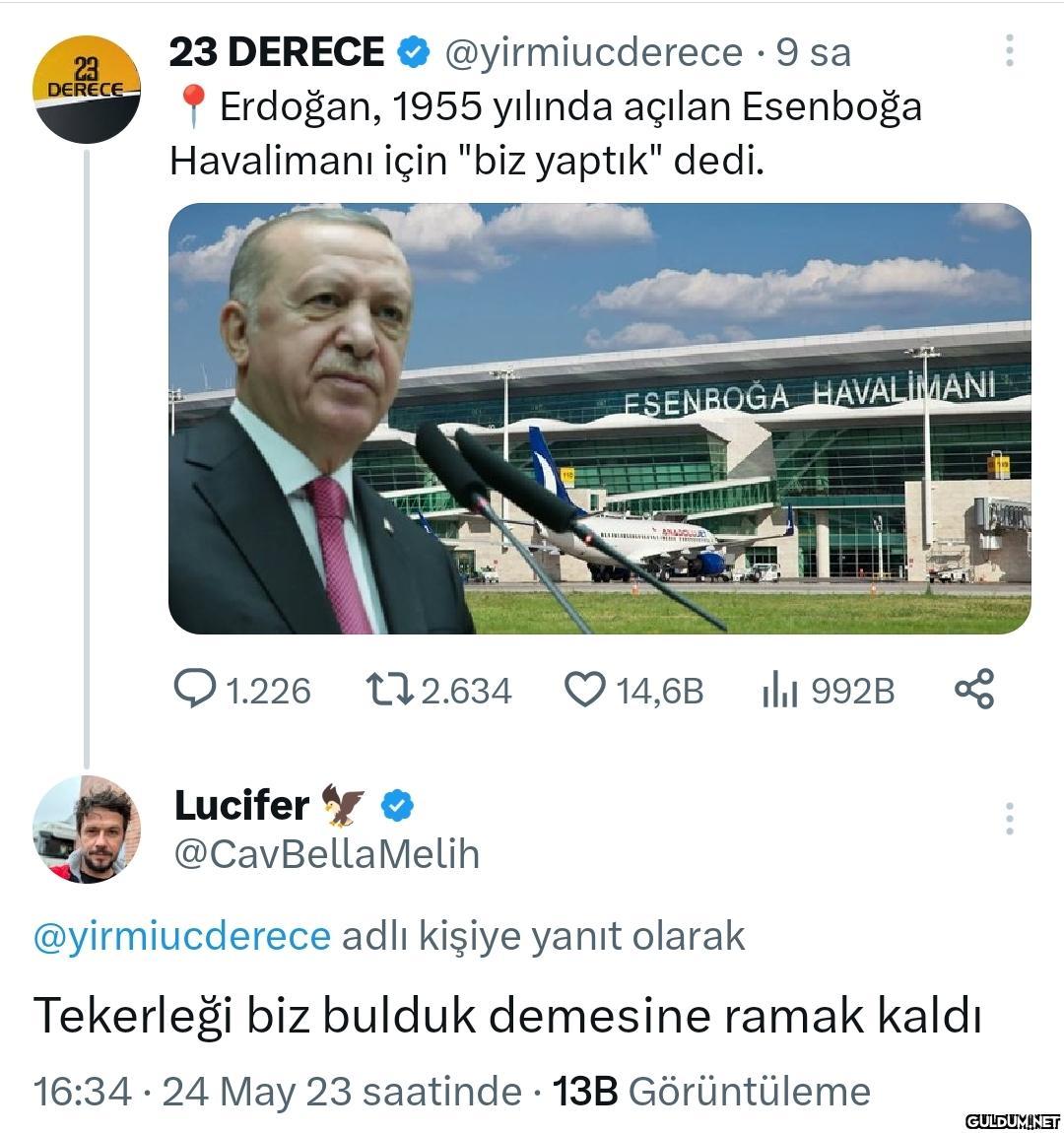Click the reply speech bubble icon
Screen dimensions: 1064x1133
[x=194, y=689]
